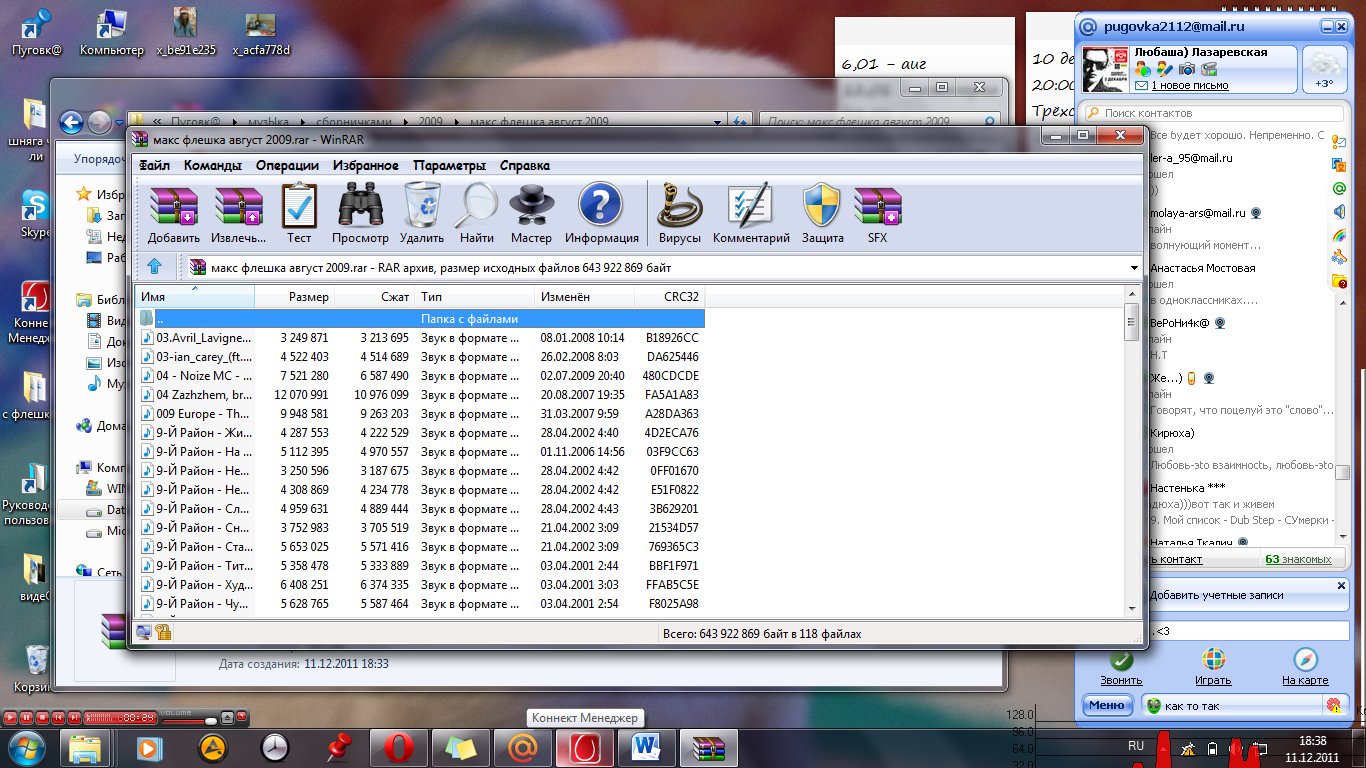Click the Звонить link in Agent
Image resolution: width=1366 pixels, height=768 pixels.
tap(1121, 680)
